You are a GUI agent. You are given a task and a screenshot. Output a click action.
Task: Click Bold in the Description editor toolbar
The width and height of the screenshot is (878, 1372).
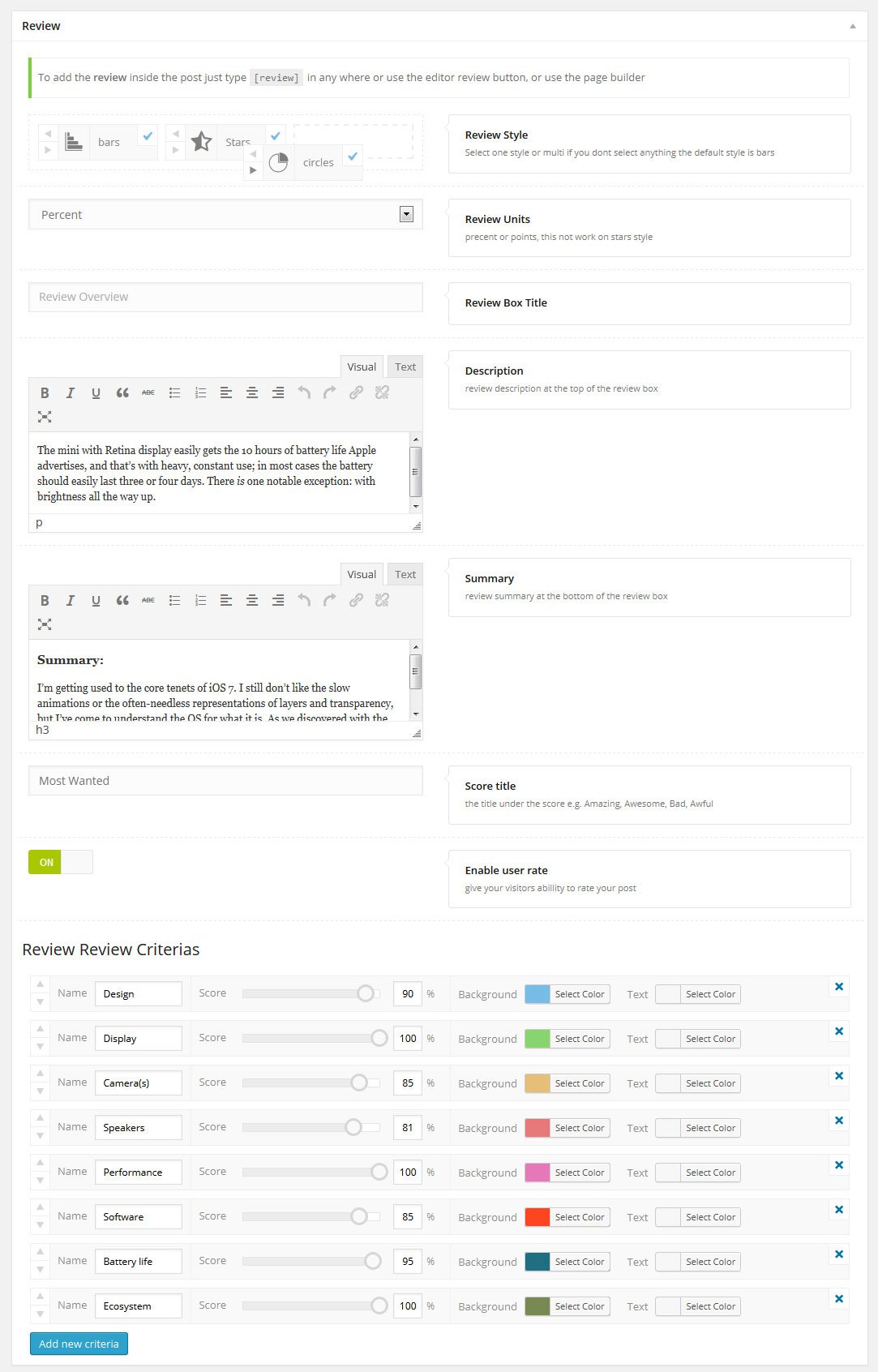[45, 393]
